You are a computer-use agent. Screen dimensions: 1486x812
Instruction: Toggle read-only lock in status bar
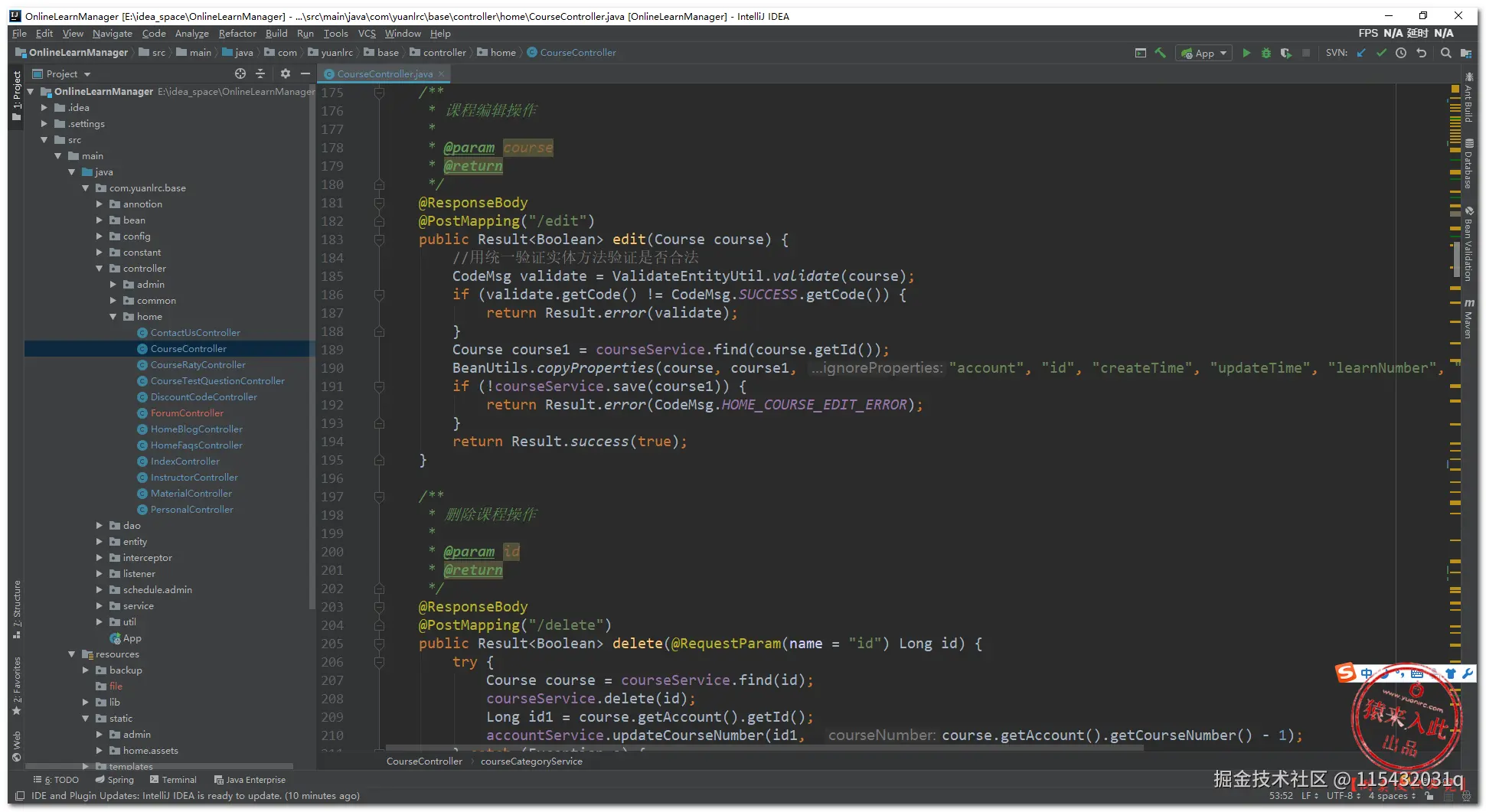point(1429,796)
